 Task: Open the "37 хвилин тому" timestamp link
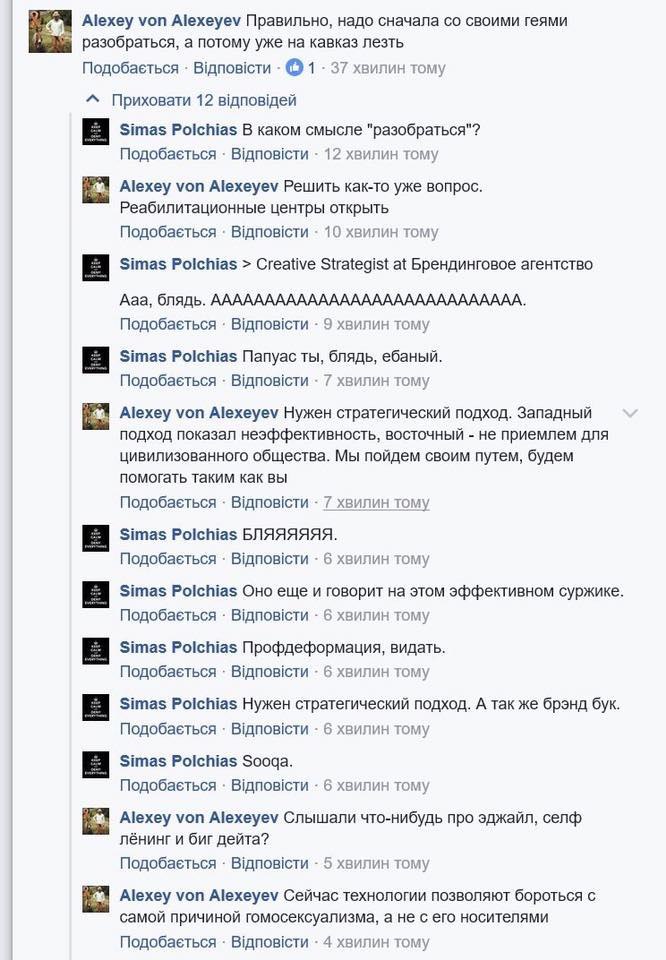(x=387, y=68)
